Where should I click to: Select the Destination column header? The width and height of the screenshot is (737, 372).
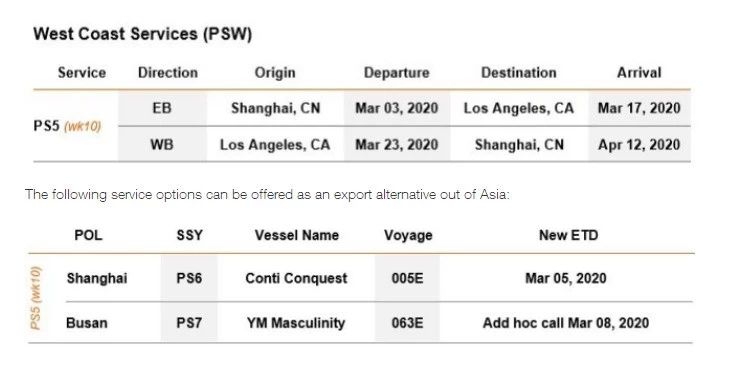click(x=519, y=73)
